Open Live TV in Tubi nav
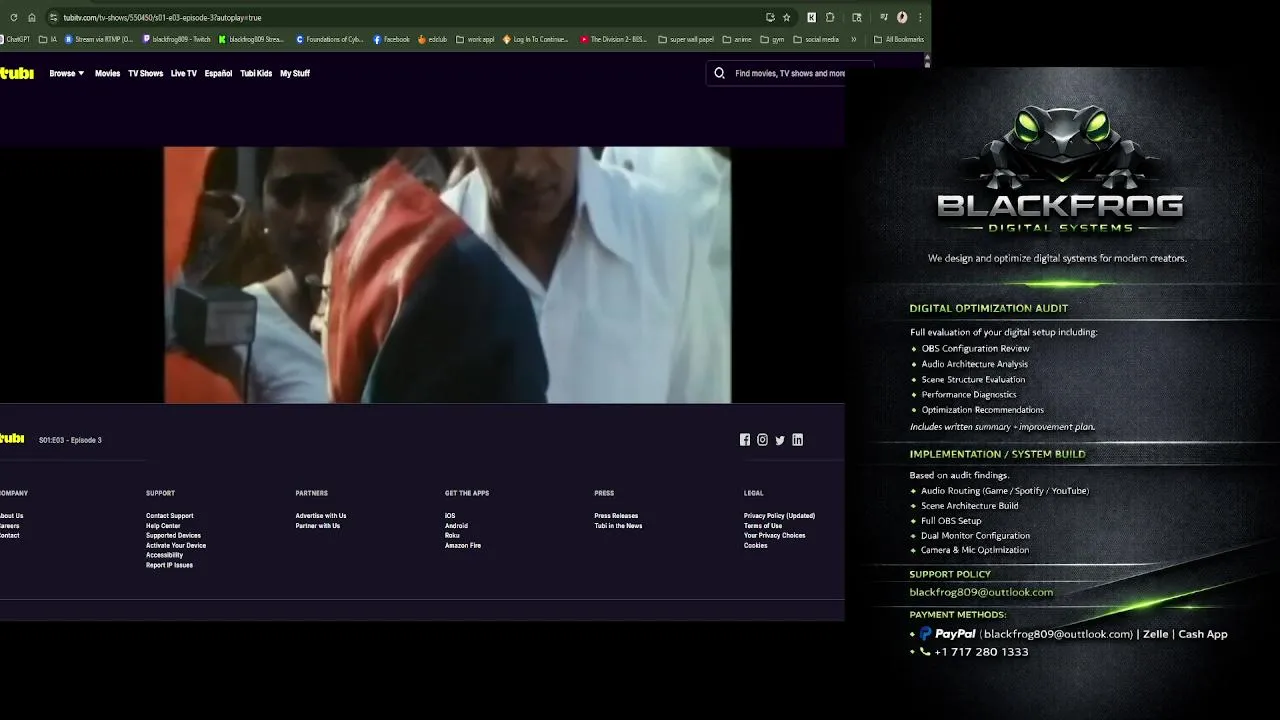This screenshot has height=720, width=1280. tap(183, 73)
